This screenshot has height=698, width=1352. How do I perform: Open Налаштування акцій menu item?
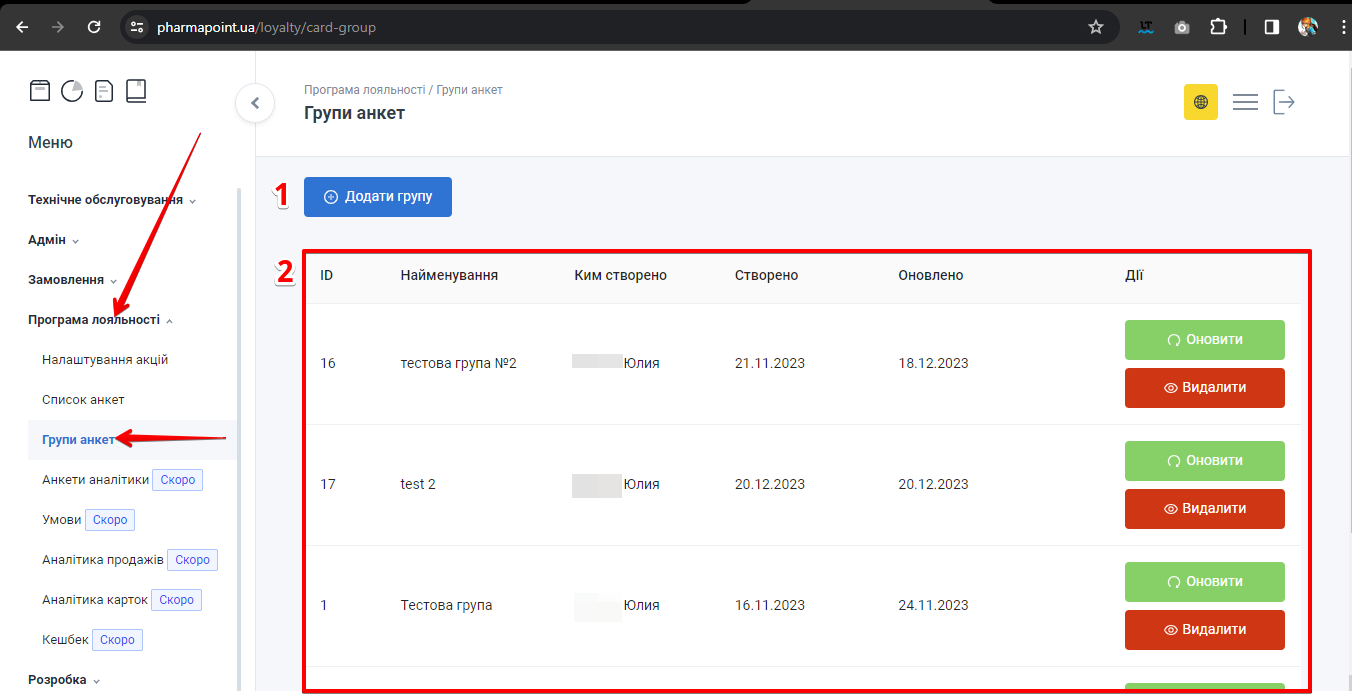(105, 360)
